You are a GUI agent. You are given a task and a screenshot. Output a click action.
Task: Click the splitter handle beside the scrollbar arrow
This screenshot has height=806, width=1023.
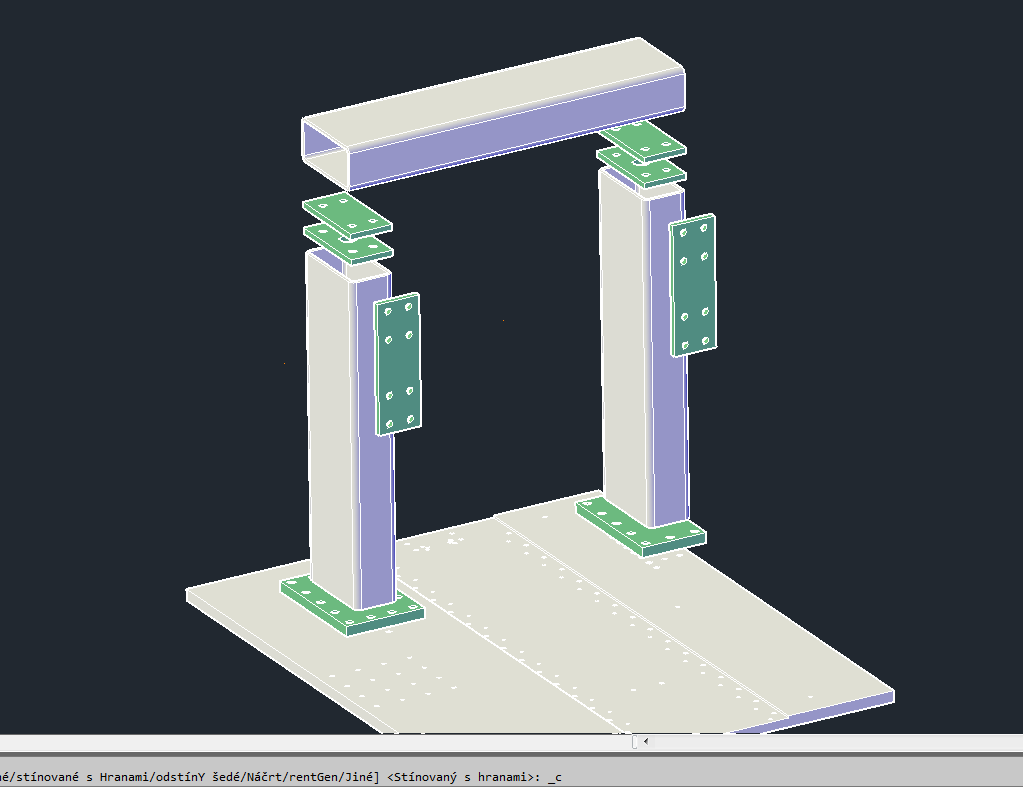point(634,742)
